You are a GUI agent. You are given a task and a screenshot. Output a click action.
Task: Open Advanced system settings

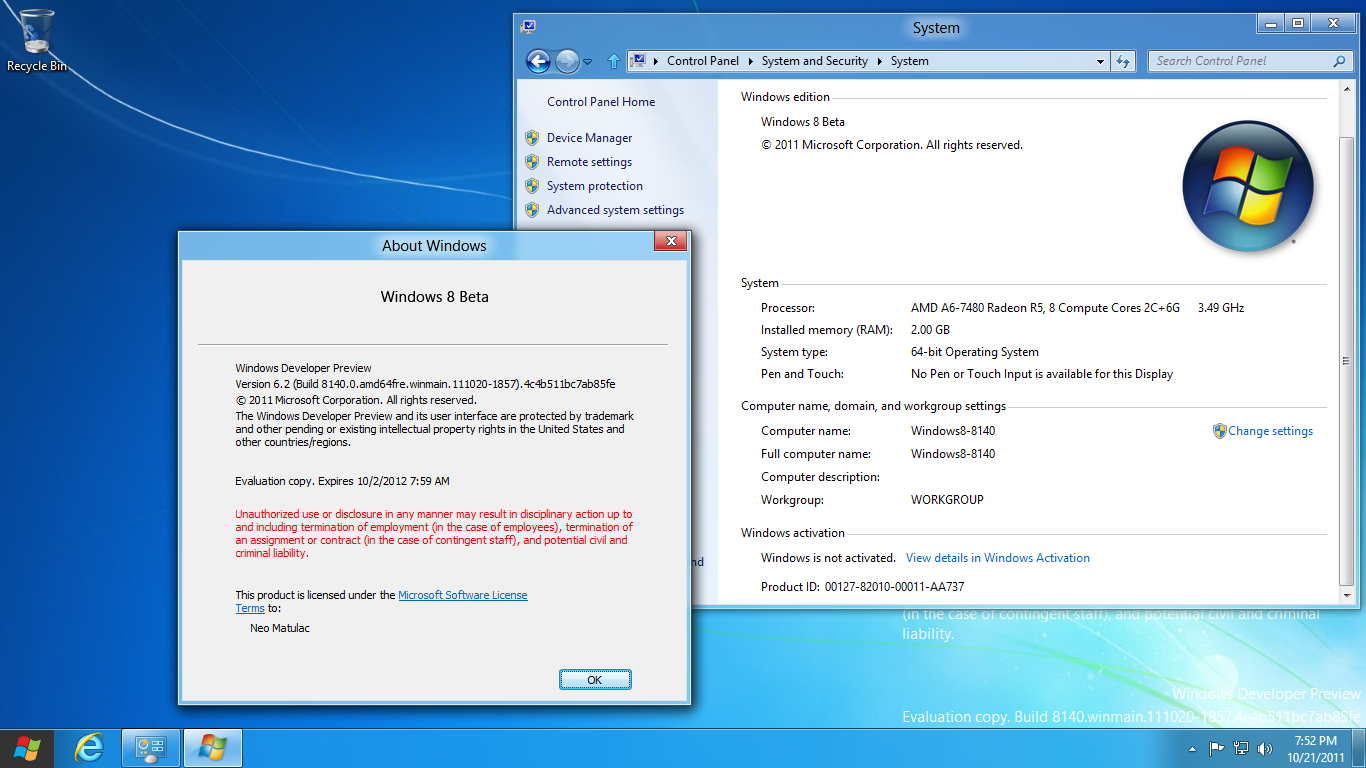pos(615,210)
